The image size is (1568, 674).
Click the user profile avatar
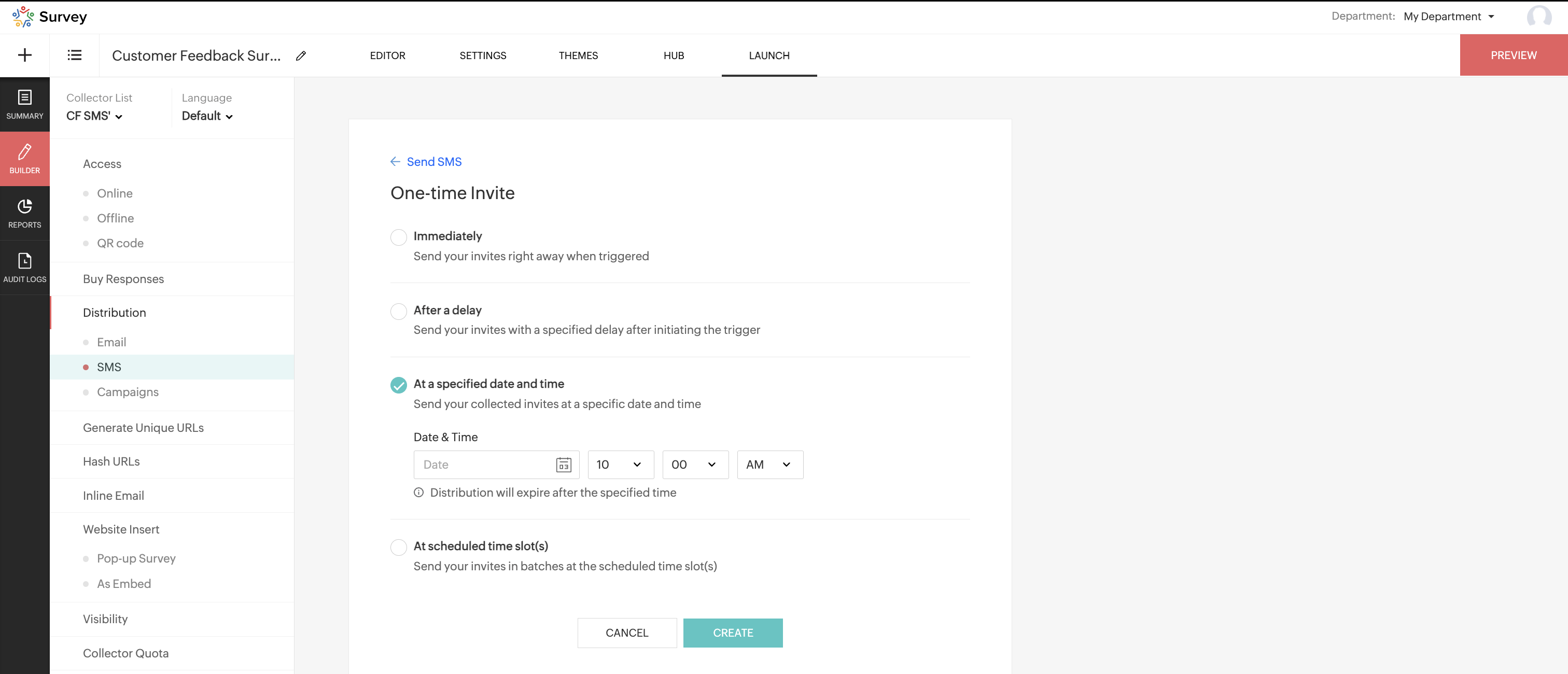(x=1538, y=17)
